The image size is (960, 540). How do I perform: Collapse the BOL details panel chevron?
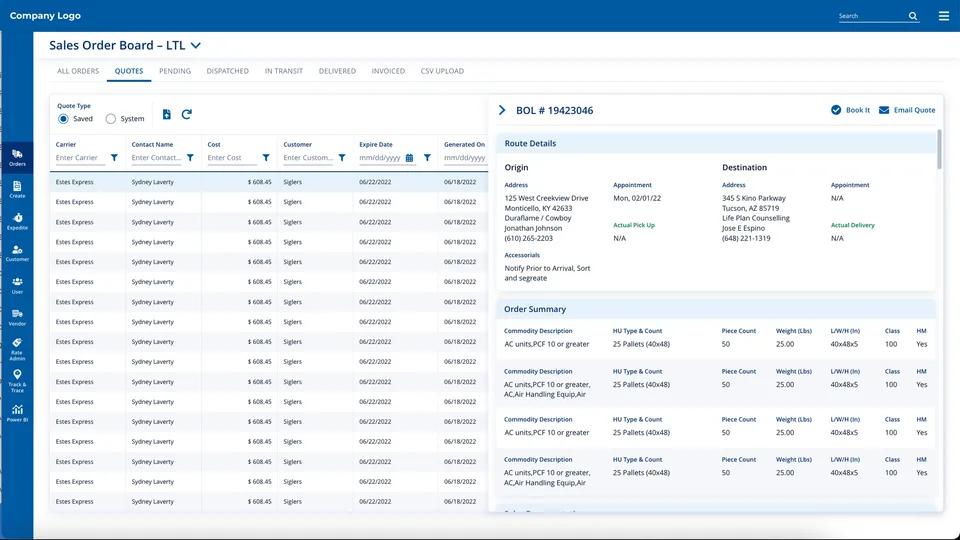click(x=502, y=110)
